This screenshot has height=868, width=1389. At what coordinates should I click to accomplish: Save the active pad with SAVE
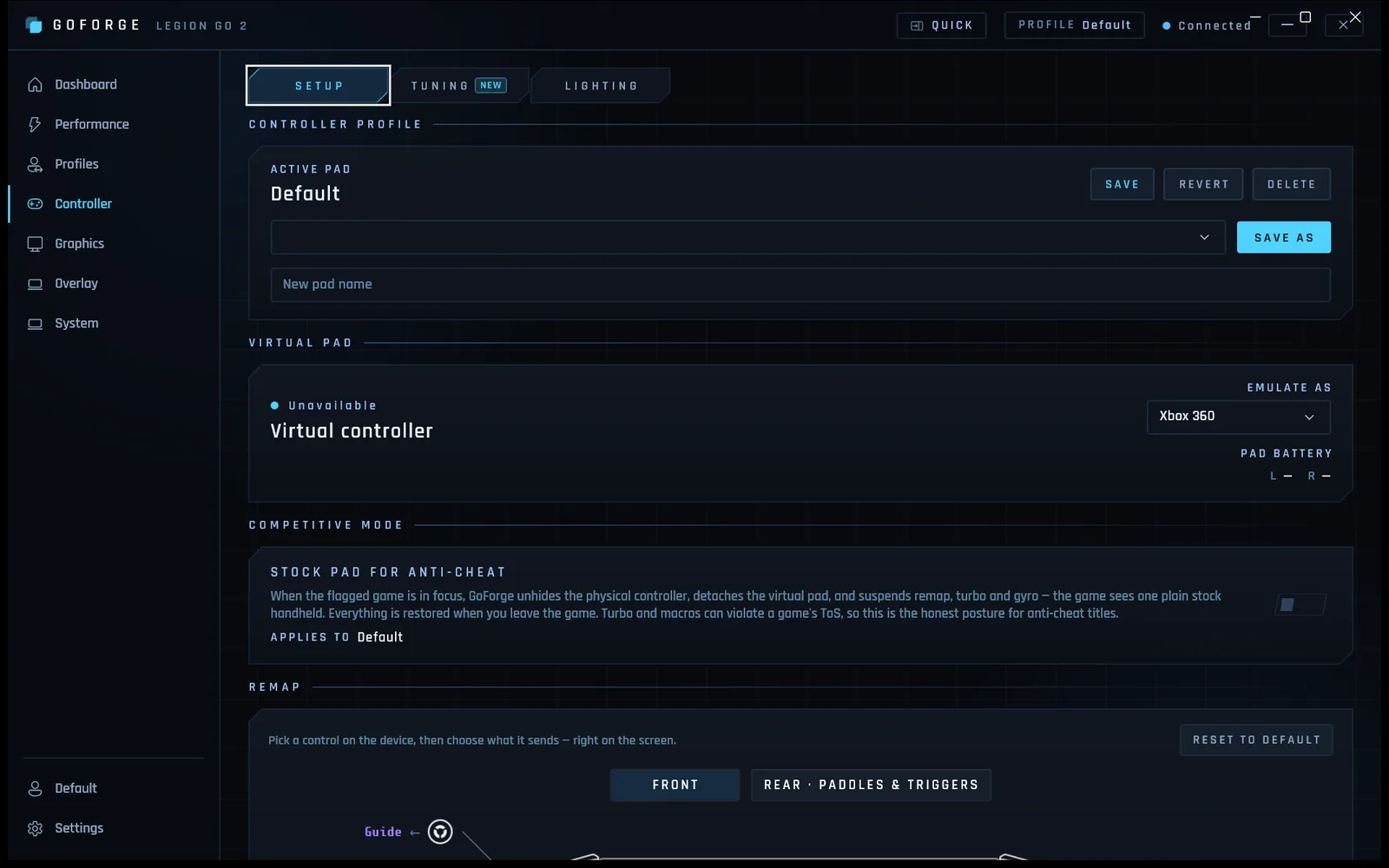pyautogui.click(x=1122, y=184)
